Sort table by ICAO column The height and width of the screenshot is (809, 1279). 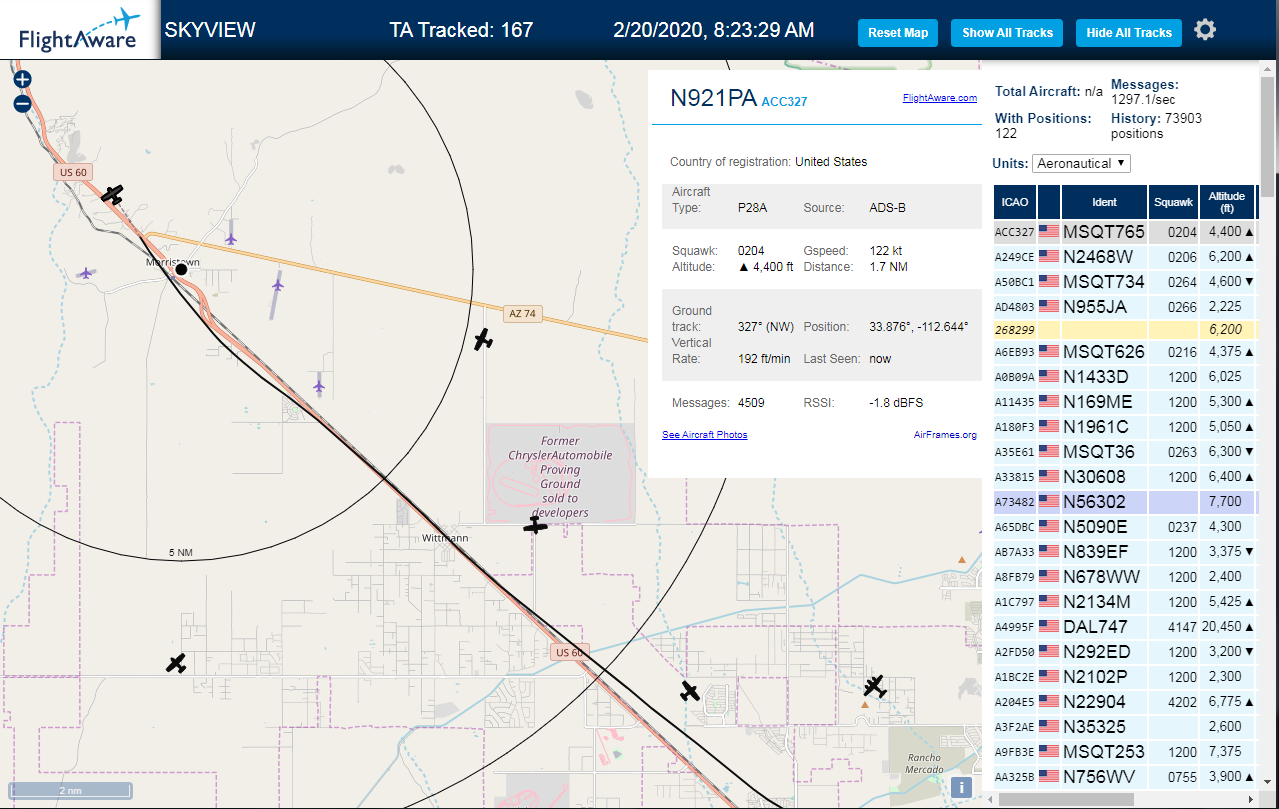tap(1014, 202)
